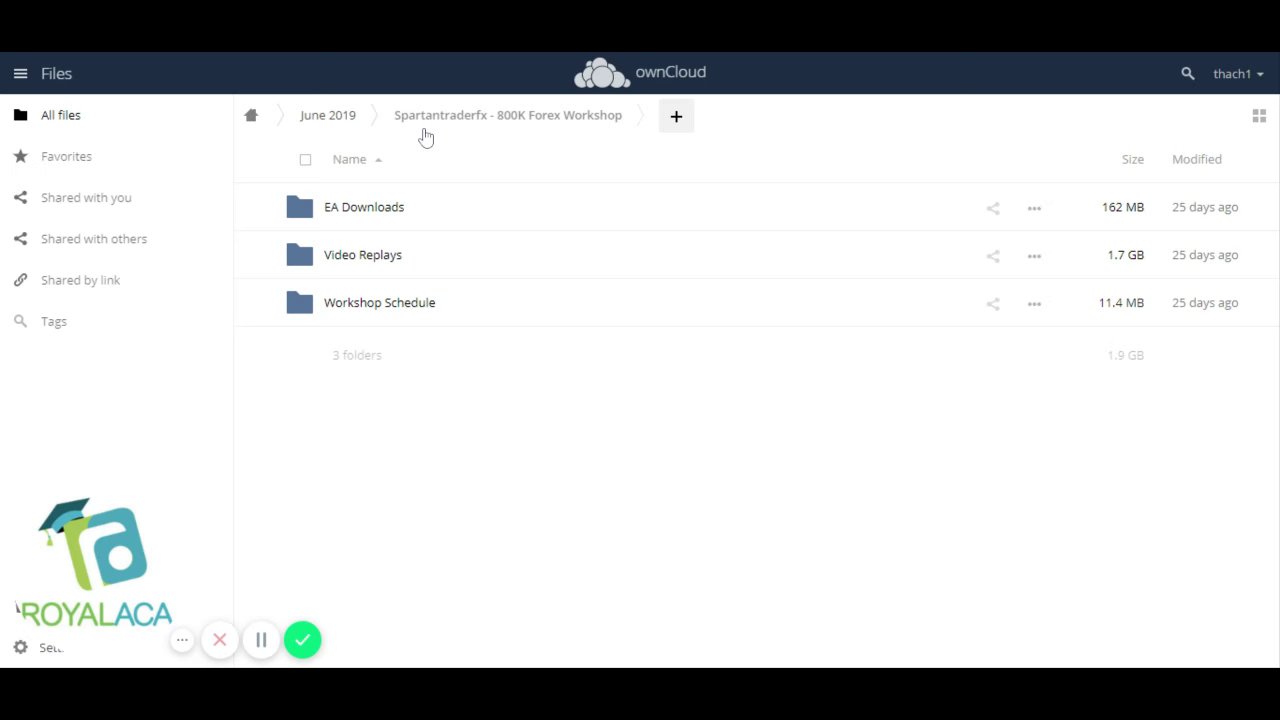Open more actions for Workshop Schedule
This screenshot has height=720, width=1280.
coord(1034,304)
